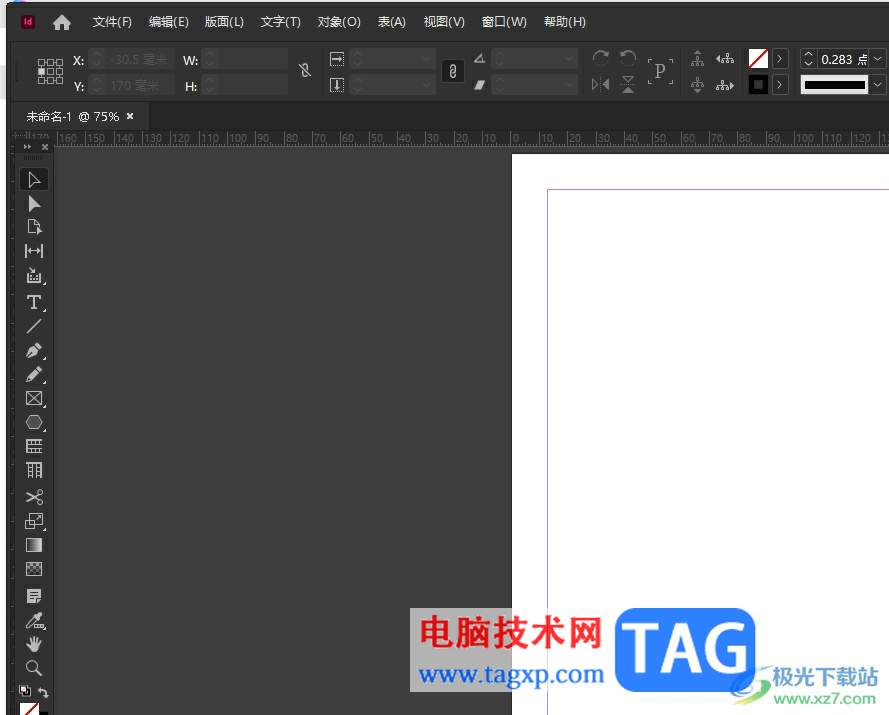Click the Home icon
The image size is (889, 715).
pyautogui.click(x=62, y=22)
